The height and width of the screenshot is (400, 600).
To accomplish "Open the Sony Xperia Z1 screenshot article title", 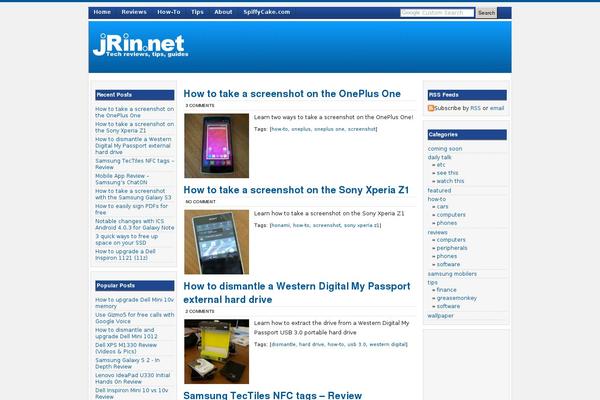I will 296,190.
